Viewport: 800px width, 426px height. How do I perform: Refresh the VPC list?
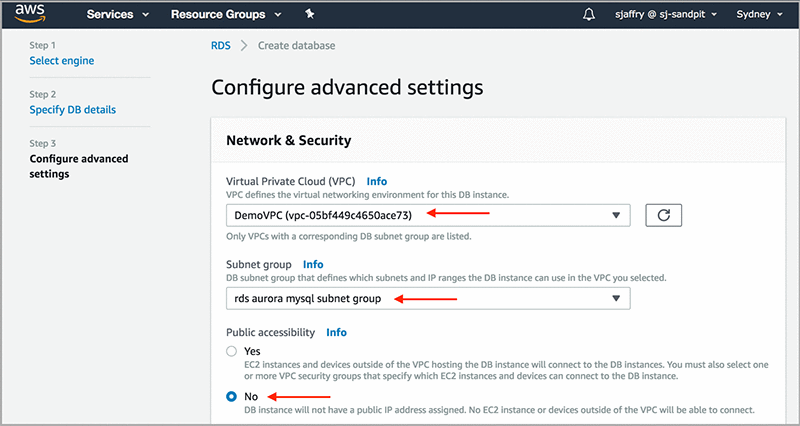(x=663, y=215)
